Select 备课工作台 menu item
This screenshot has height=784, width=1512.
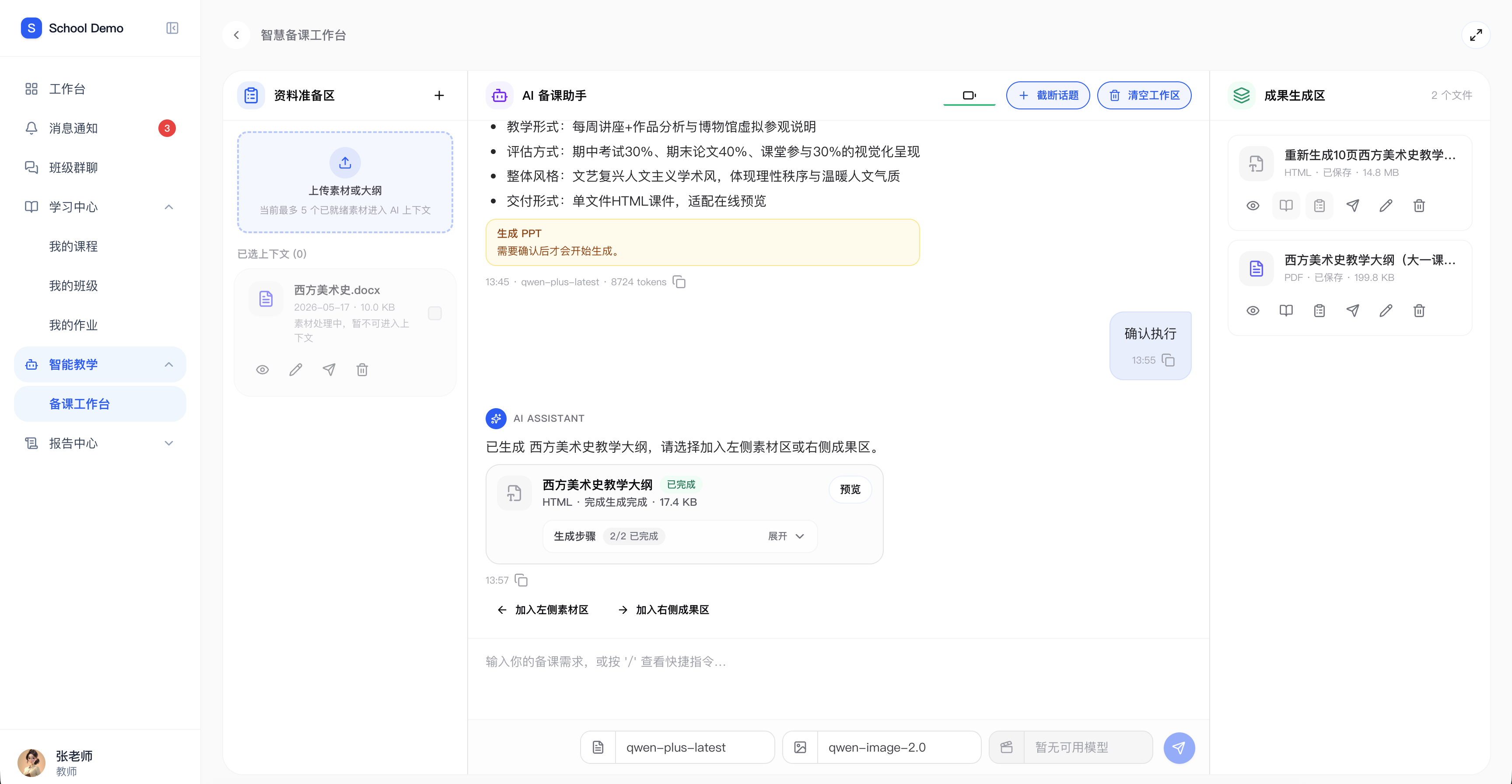pyautogui.click(x=100, y=404)
